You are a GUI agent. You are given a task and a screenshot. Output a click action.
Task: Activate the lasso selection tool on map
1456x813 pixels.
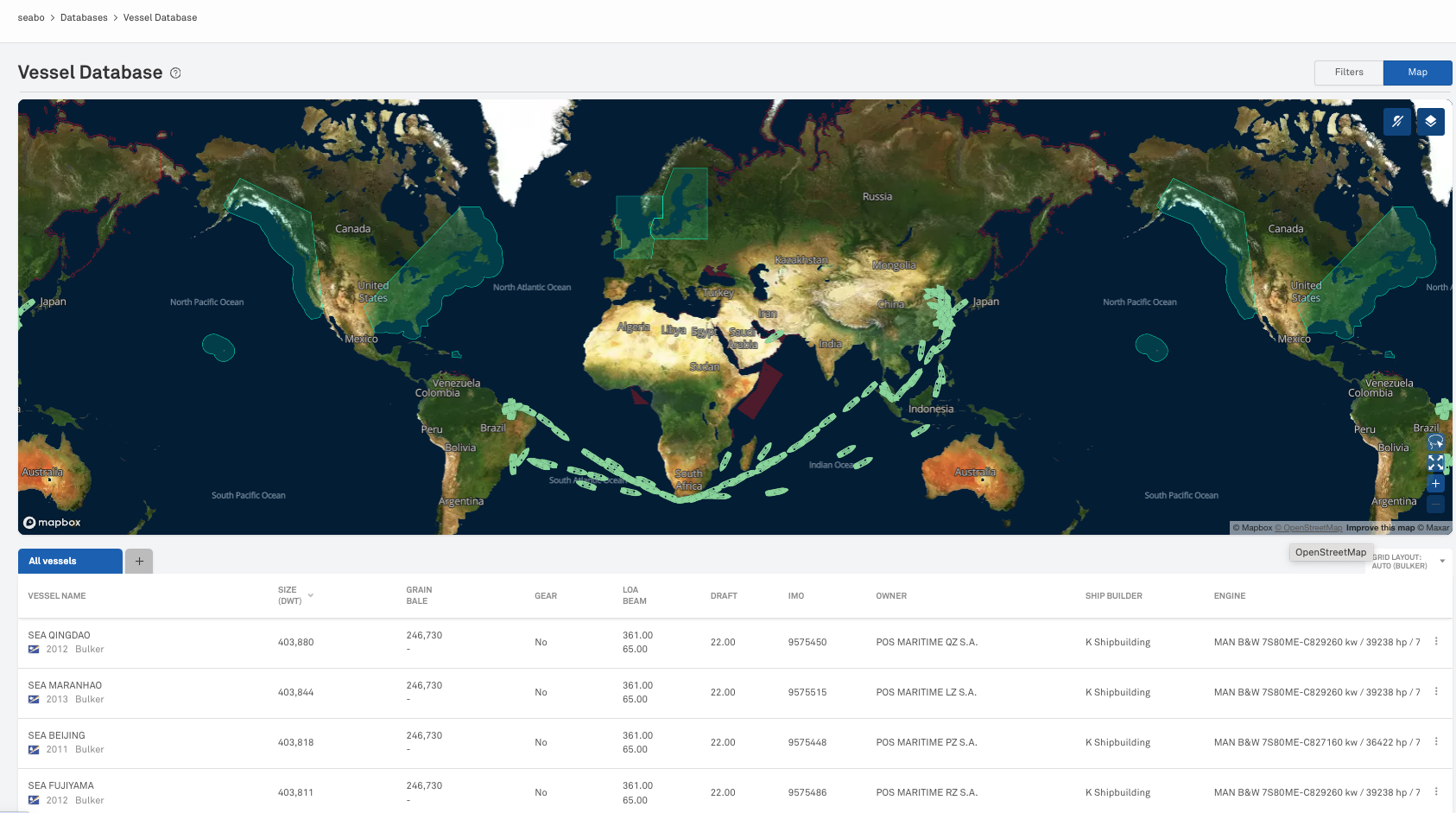point(1435,442)
